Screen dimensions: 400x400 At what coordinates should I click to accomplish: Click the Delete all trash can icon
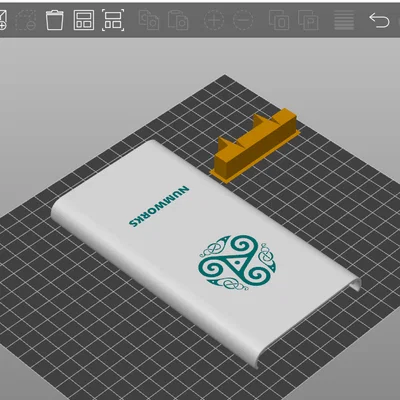55,20
